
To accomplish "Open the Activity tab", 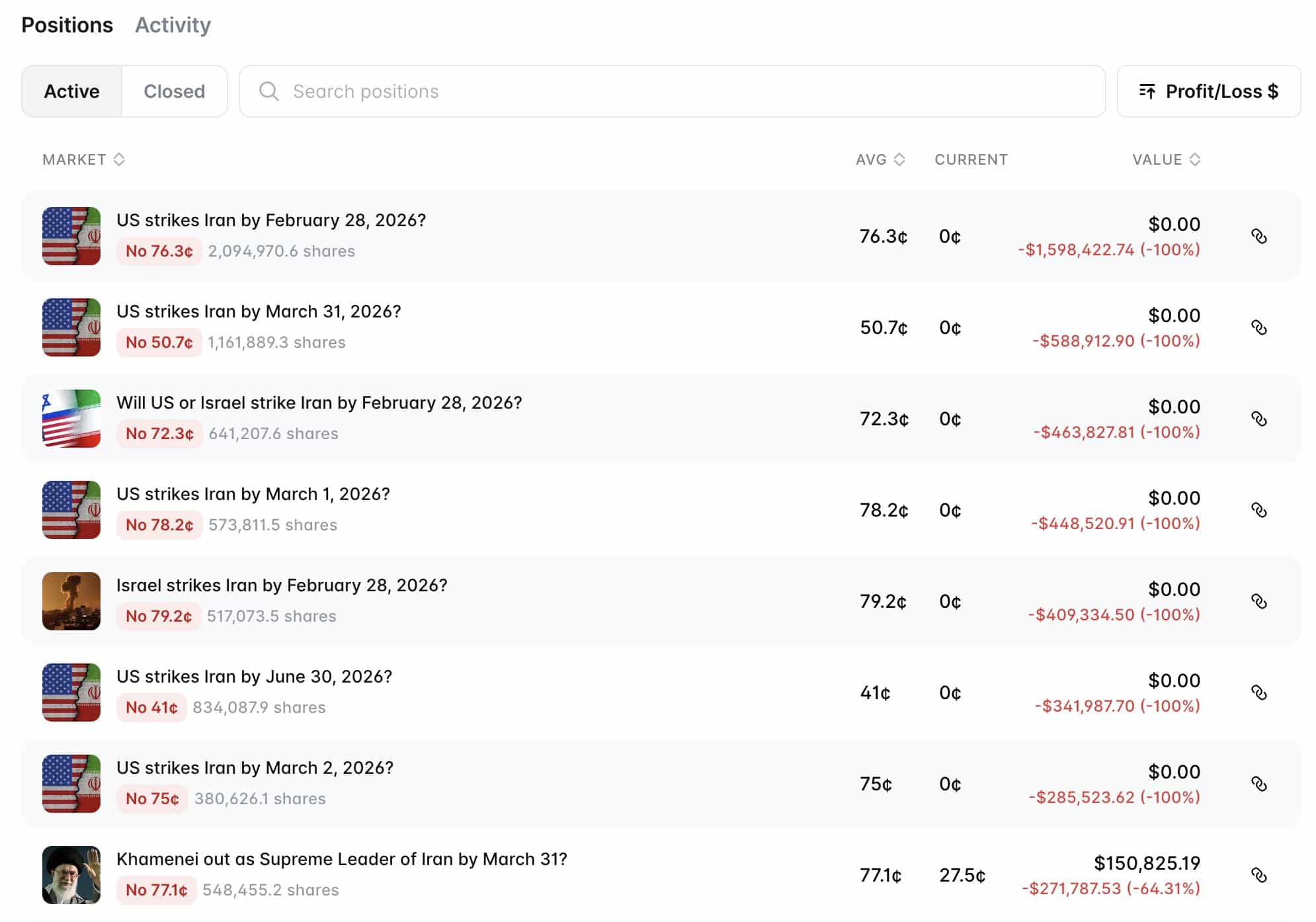I will [x=173, y=25].
